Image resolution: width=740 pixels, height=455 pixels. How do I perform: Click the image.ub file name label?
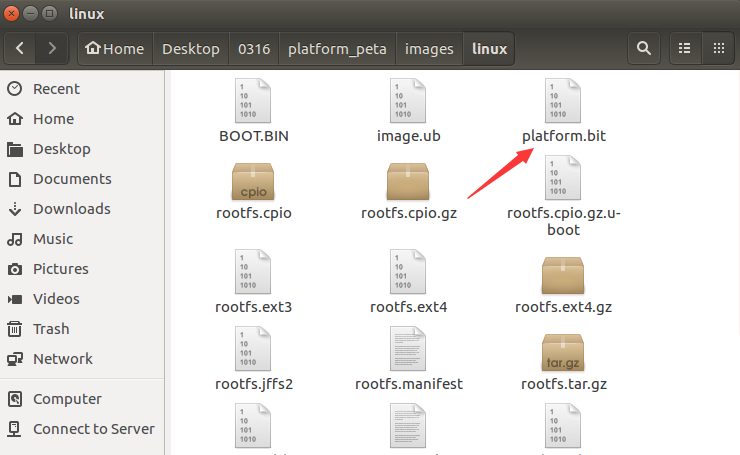(x=408, y=136)
